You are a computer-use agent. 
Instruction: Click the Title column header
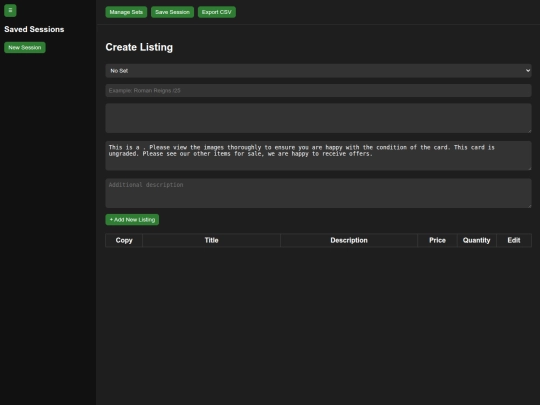pos(211,240)
